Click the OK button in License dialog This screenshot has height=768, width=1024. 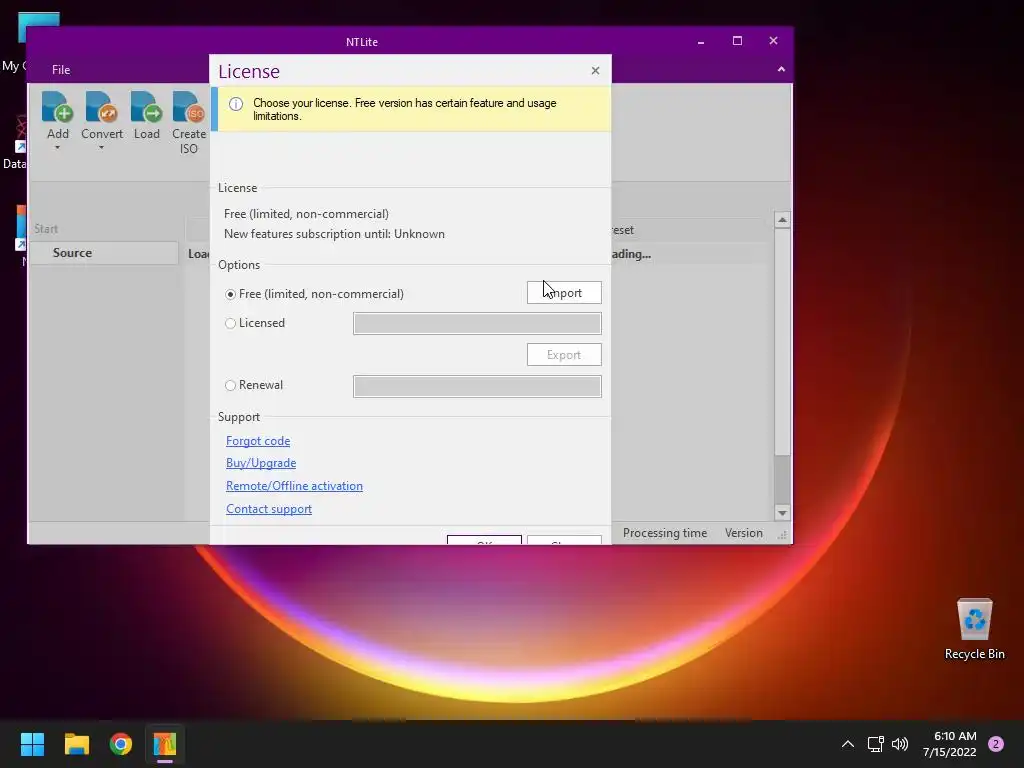(x=484, y=540)
